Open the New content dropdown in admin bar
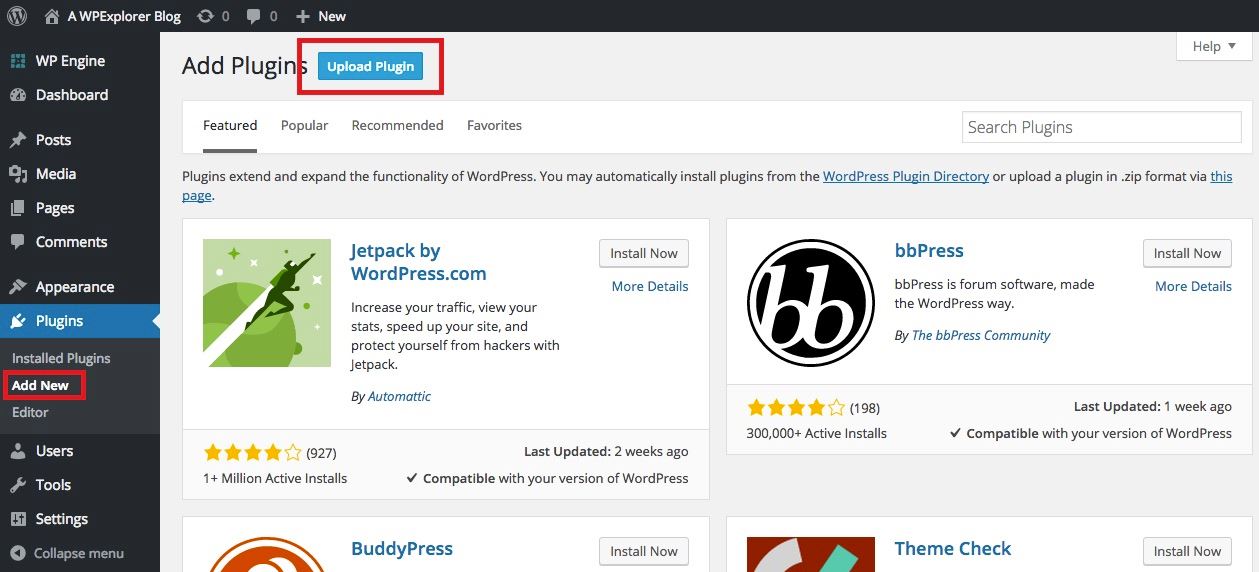This screenshot has height=572, width=1259. tap(321, 15)
